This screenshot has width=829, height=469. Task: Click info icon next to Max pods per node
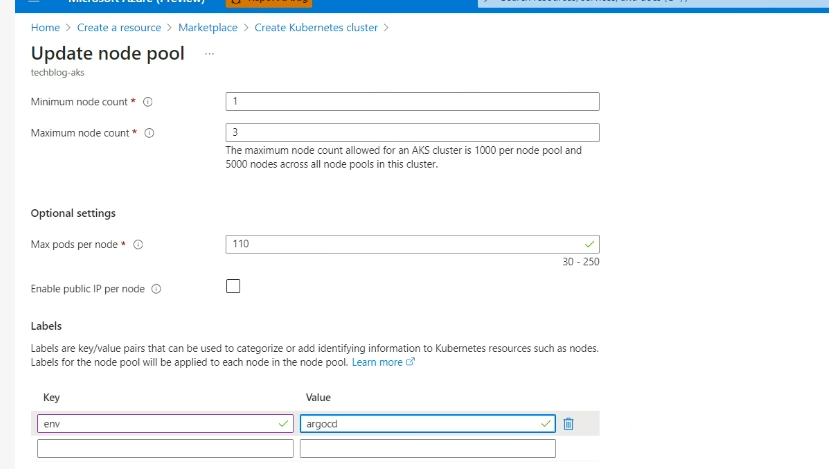pos(138,245)
